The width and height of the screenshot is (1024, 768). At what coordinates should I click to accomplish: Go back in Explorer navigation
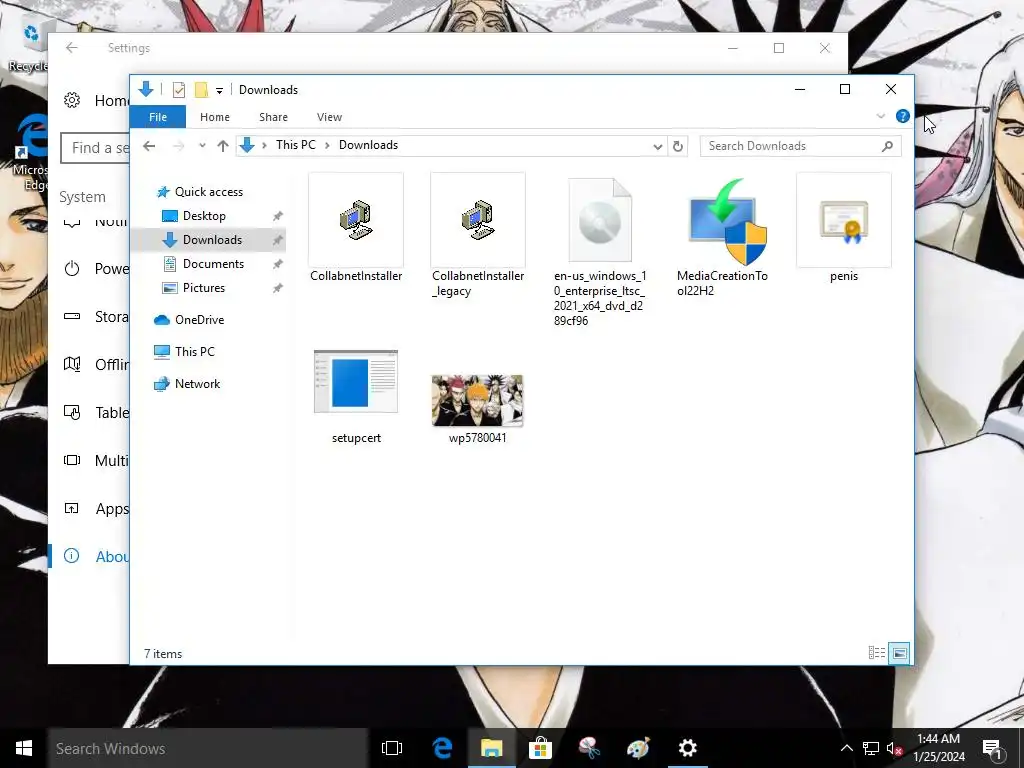[x=149, y=146]
